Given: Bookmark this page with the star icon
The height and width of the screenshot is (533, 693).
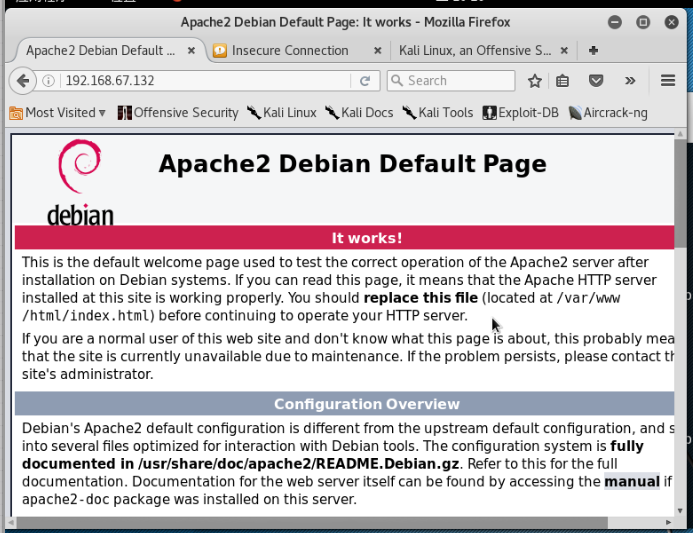Looking at the screenshot, I should 535,81.
